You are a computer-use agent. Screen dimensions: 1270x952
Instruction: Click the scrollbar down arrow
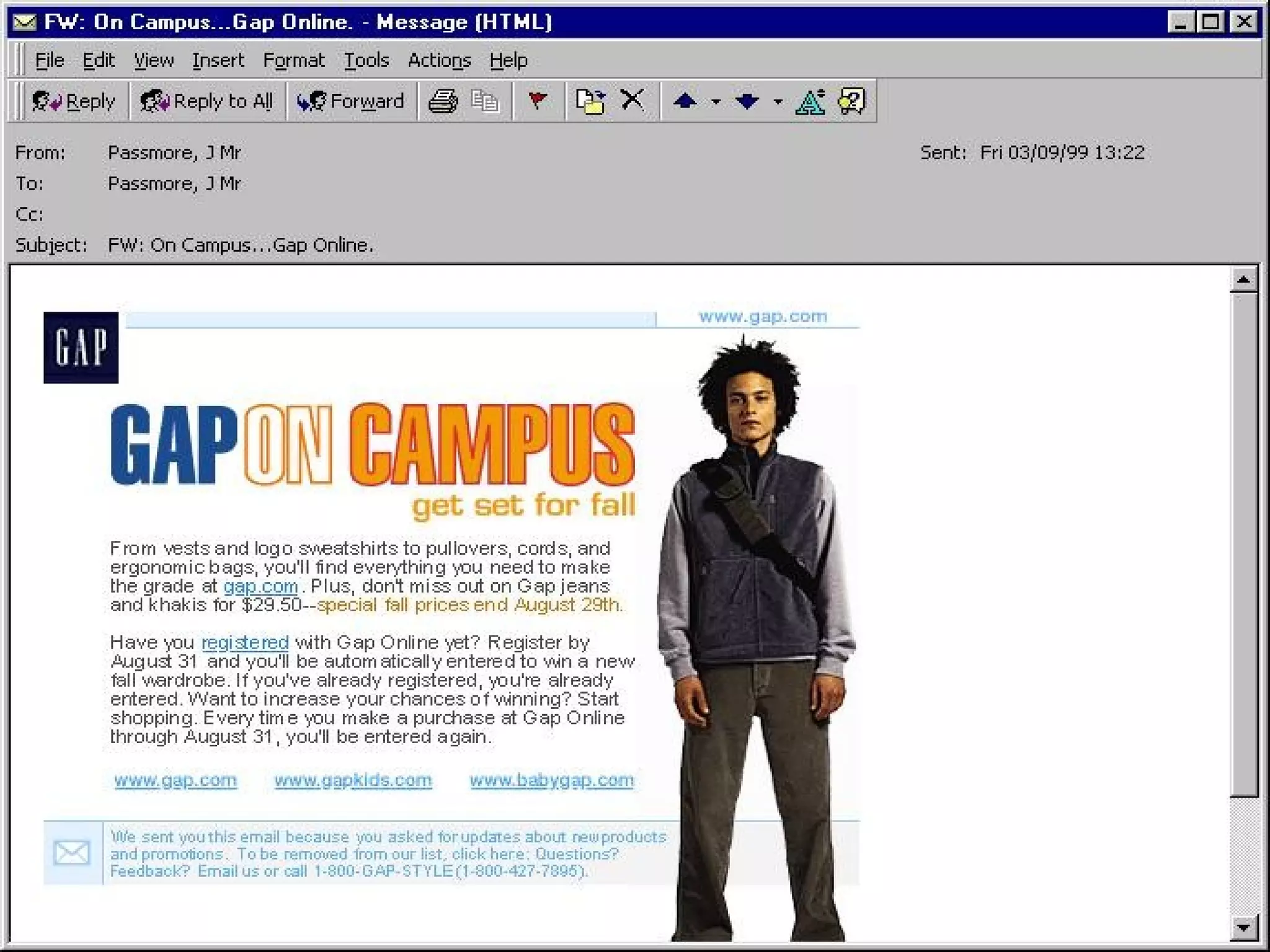pos(1243,927)
